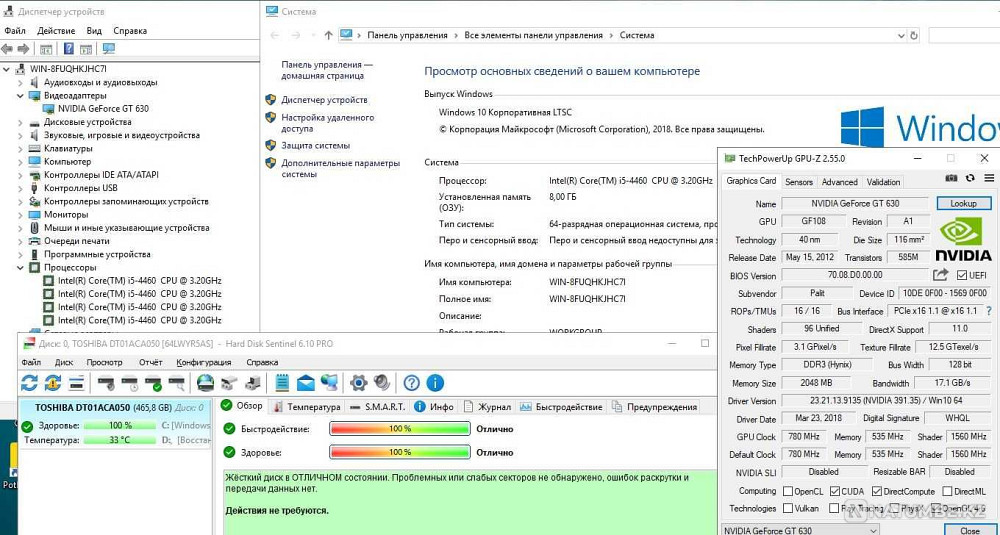Click the blue help icon in Device Manager toolbar

[69, 48]
